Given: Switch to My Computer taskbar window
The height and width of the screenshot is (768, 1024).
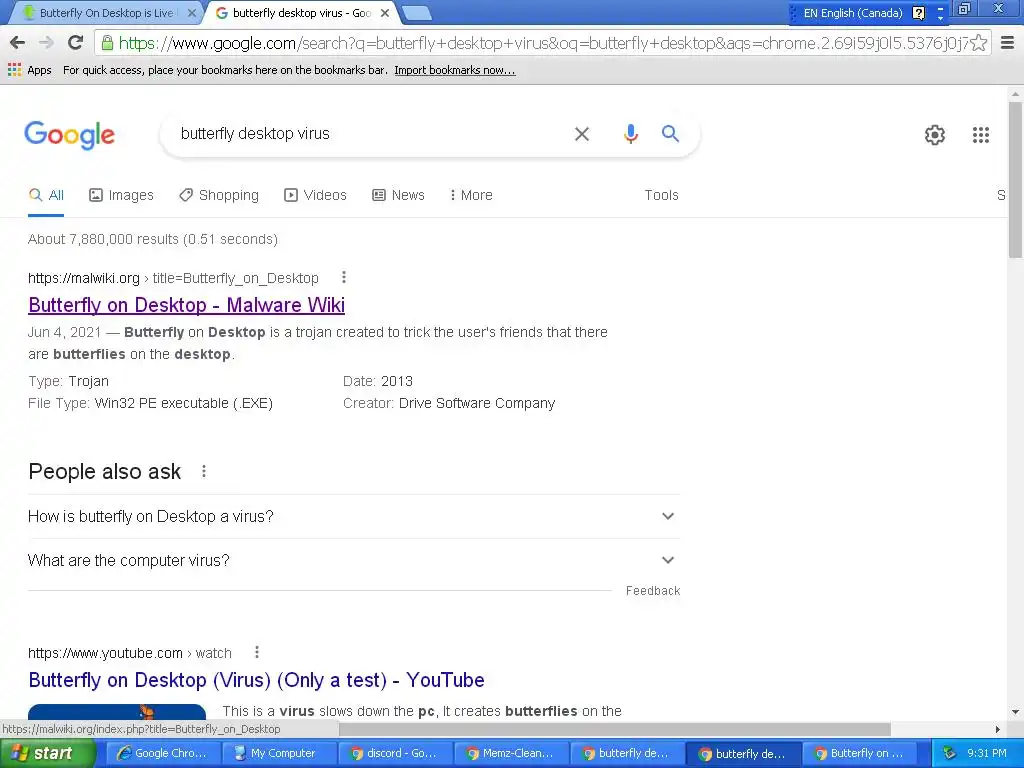Looking at the screenshot, I should pos(279,753).
